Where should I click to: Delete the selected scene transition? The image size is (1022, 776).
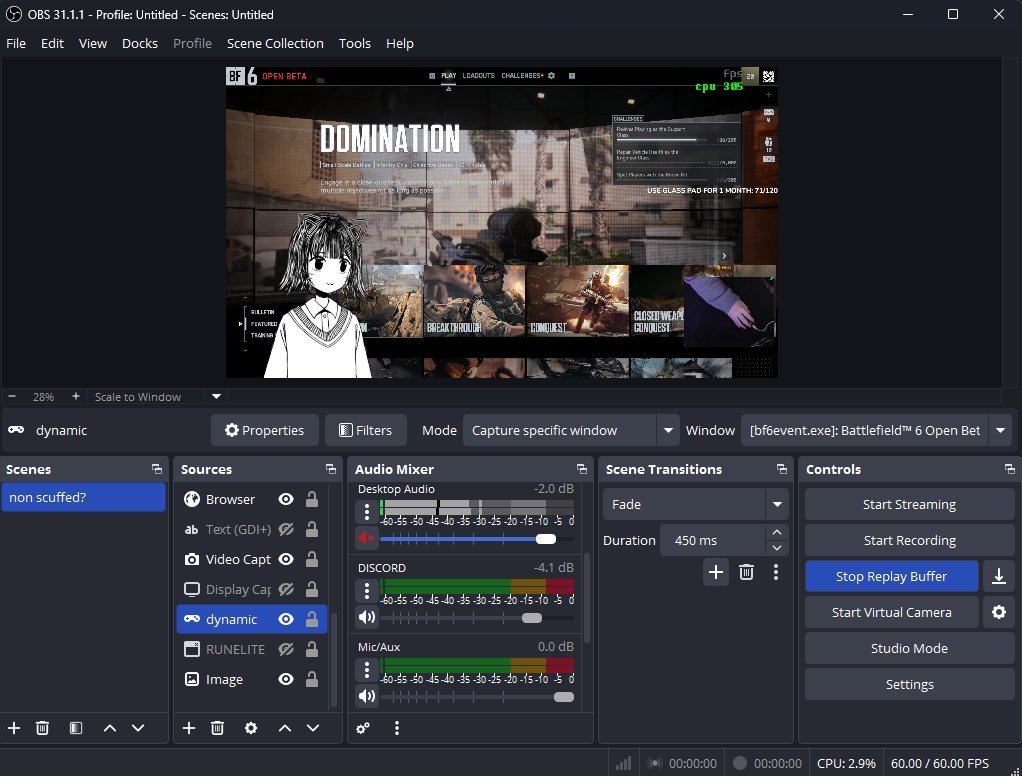(x=746, y=572)
